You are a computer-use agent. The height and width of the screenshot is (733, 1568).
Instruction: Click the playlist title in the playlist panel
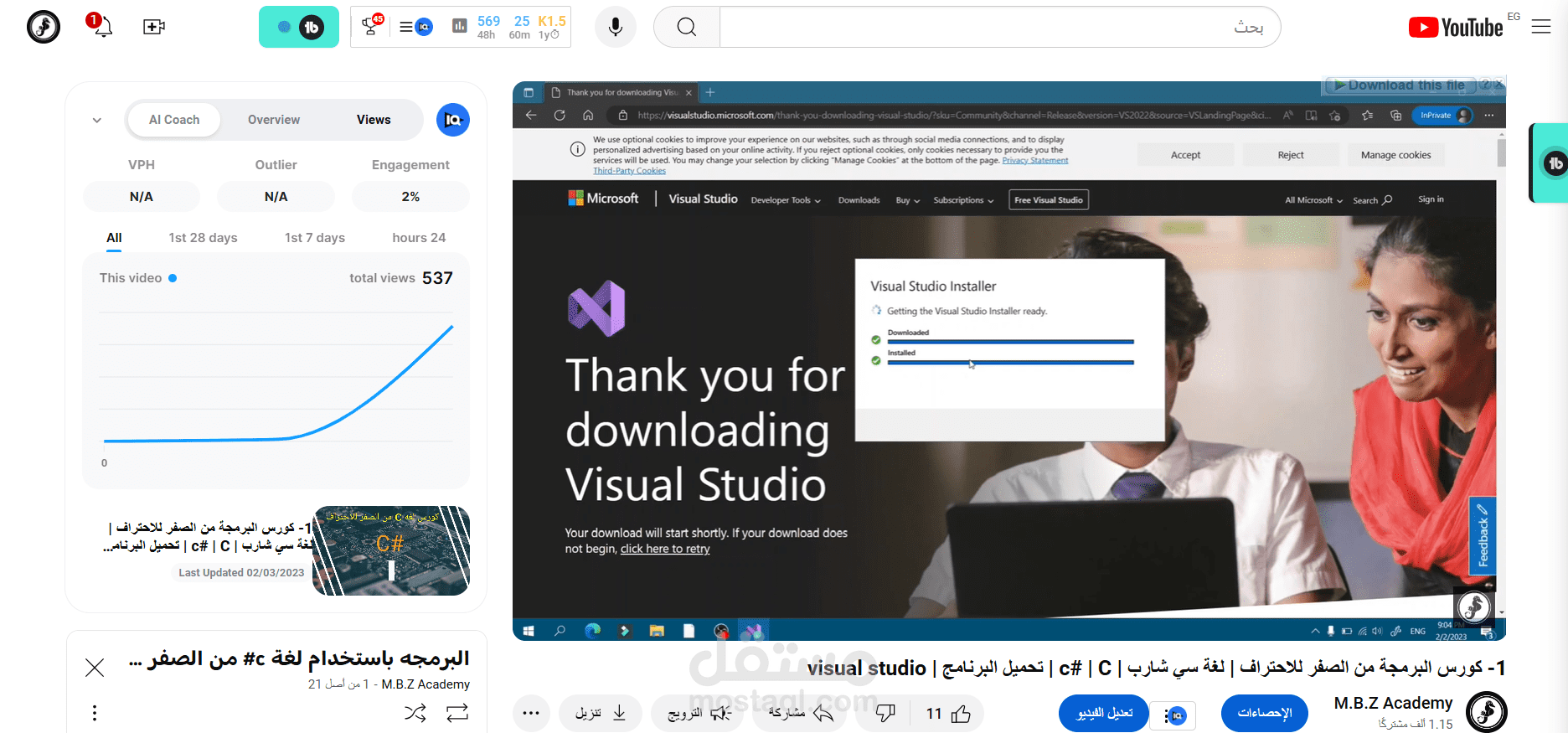(x=300, y=659)
